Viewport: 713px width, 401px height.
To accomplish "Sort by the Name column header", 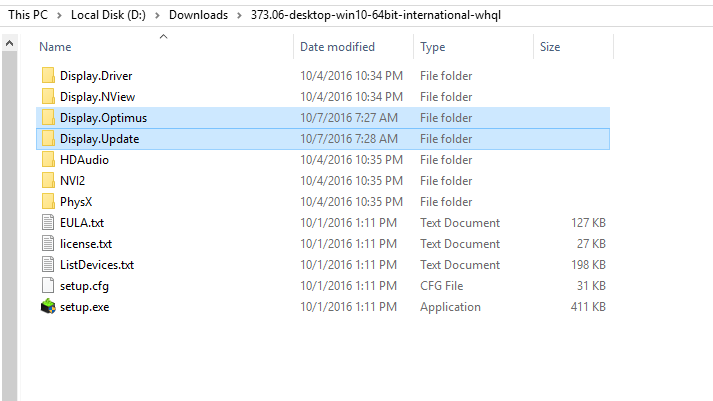I will click(x=55, y=47).
